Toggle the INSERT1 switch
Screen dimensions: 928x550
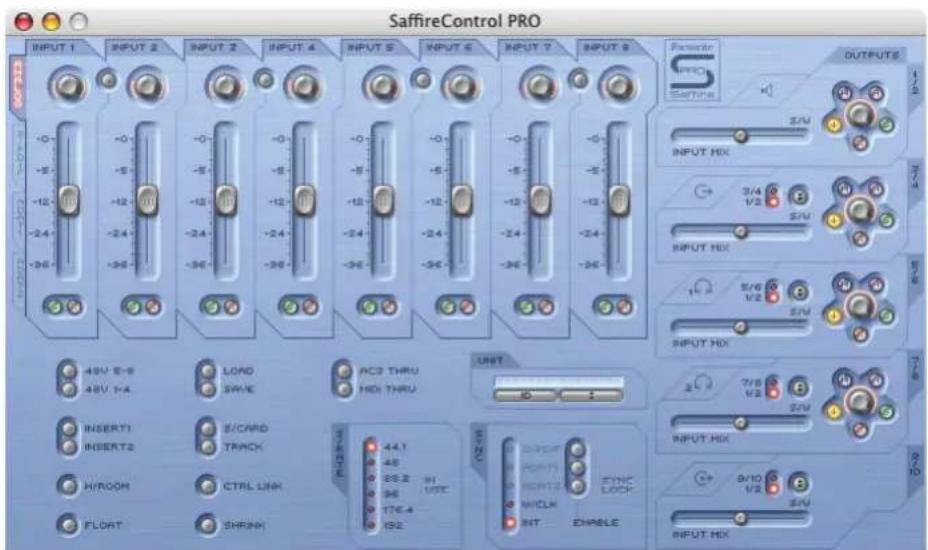pos(69,428)
